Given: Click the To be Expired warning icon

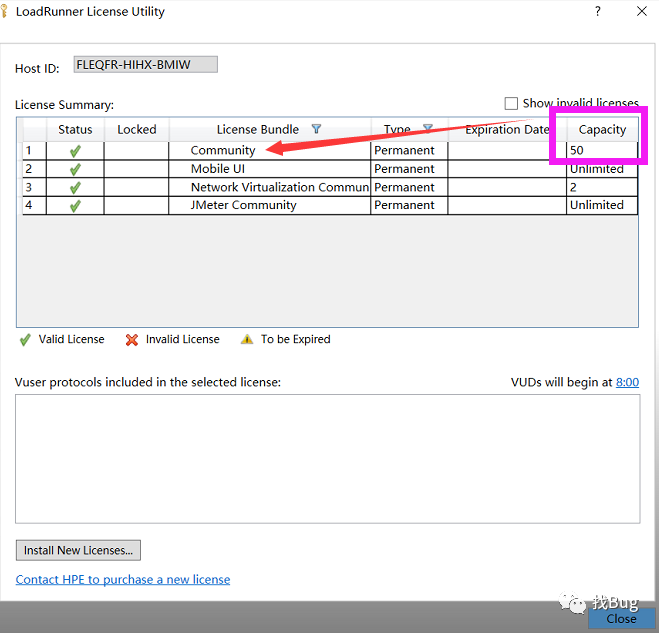Looking at the screenshot, I should pos(247,339).
